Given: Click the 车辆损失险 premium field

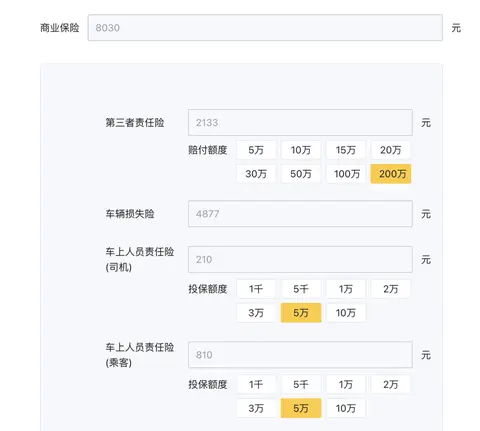Looking at the screenshot, I should 300,214.
